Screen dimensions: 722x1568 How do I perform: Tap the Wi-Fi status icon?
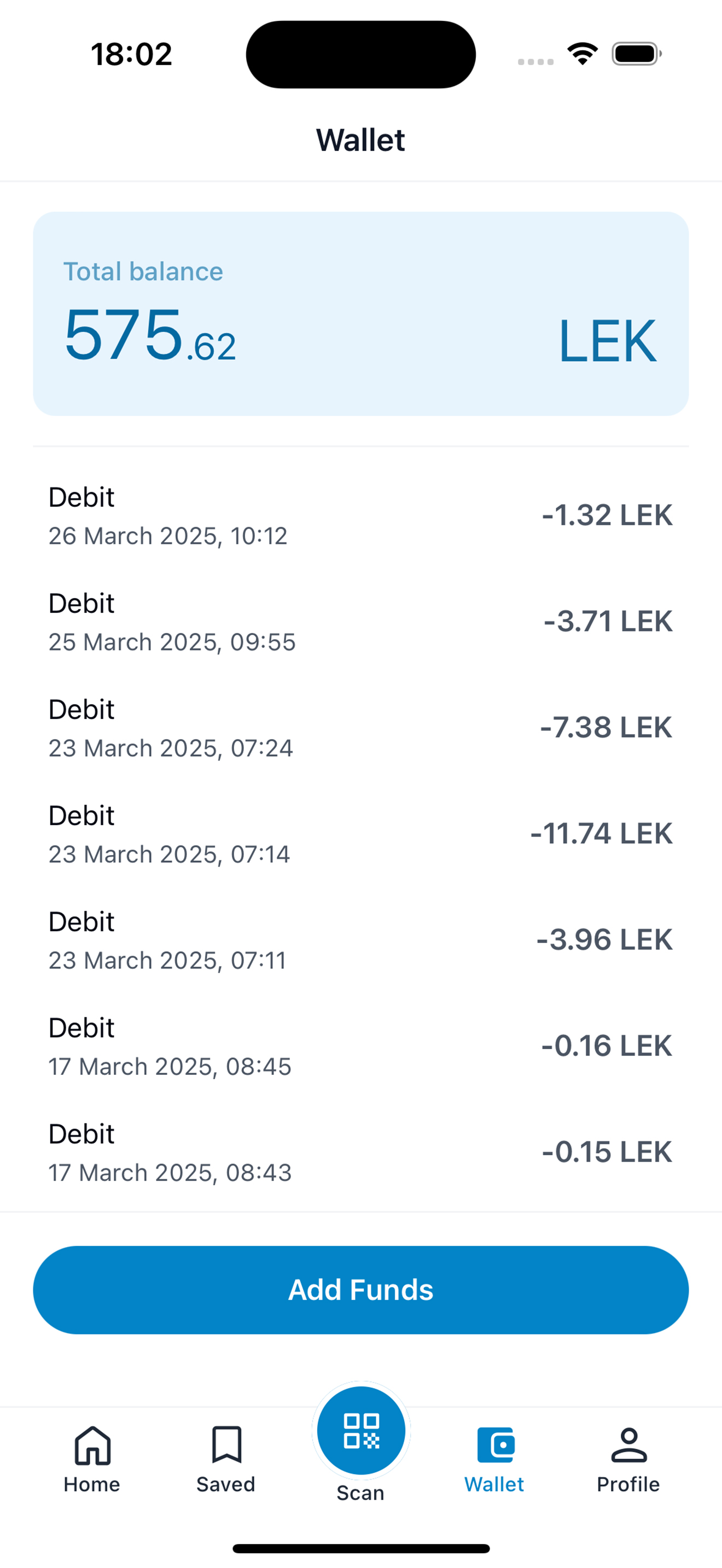coord(583,54)
